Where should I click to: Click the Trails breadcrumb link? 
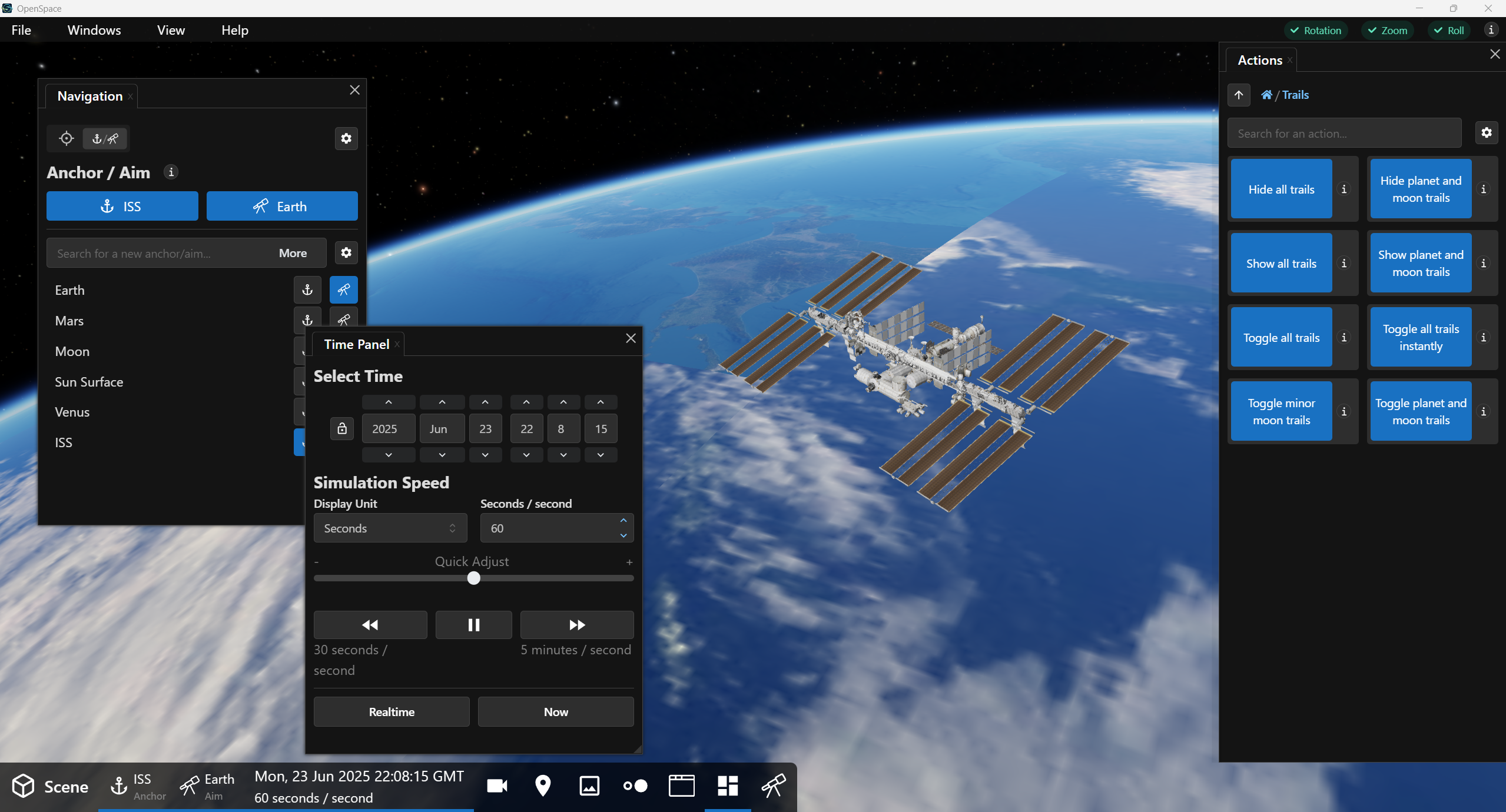(x=1295, y=95)
